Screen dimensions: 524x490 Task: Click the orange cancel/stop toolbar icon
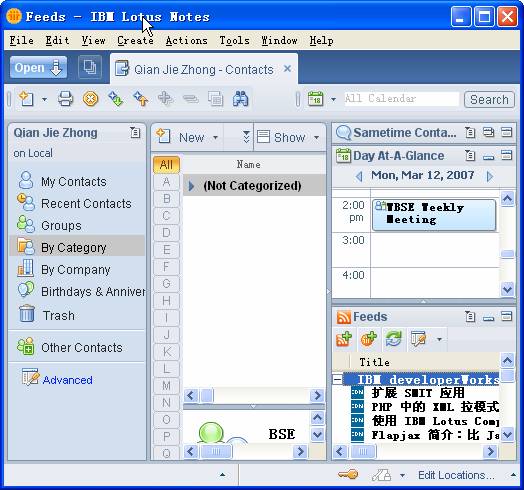(90, 99)
